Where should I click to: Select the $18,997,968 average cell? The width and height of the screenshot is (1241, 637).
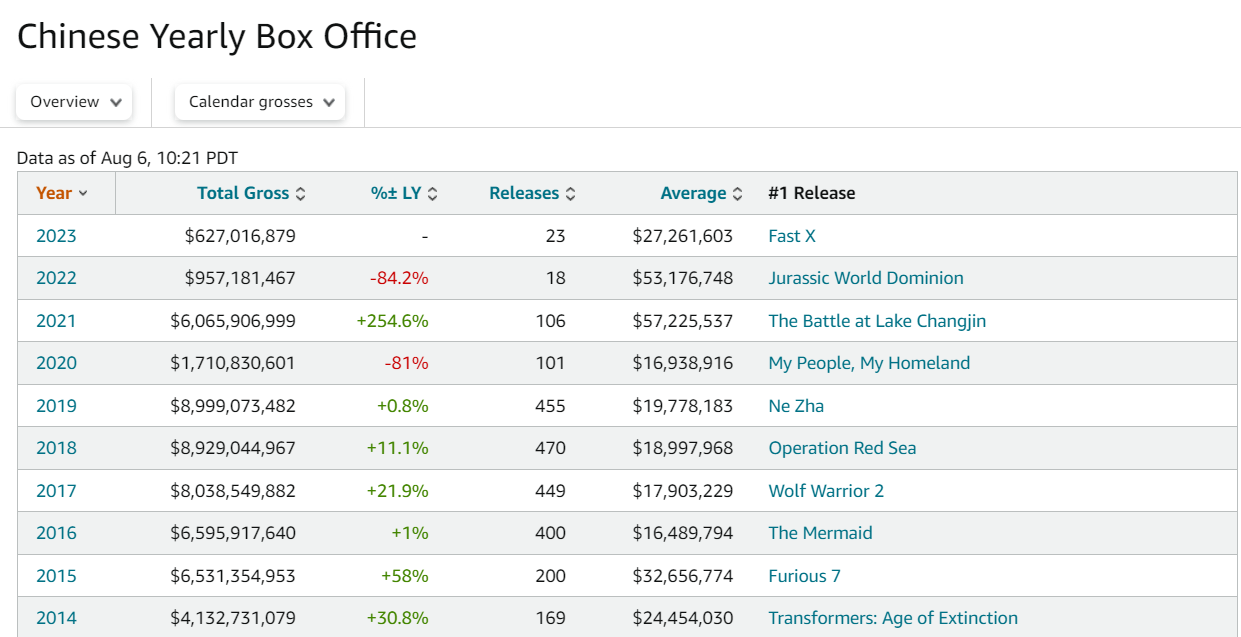(683, 448)
